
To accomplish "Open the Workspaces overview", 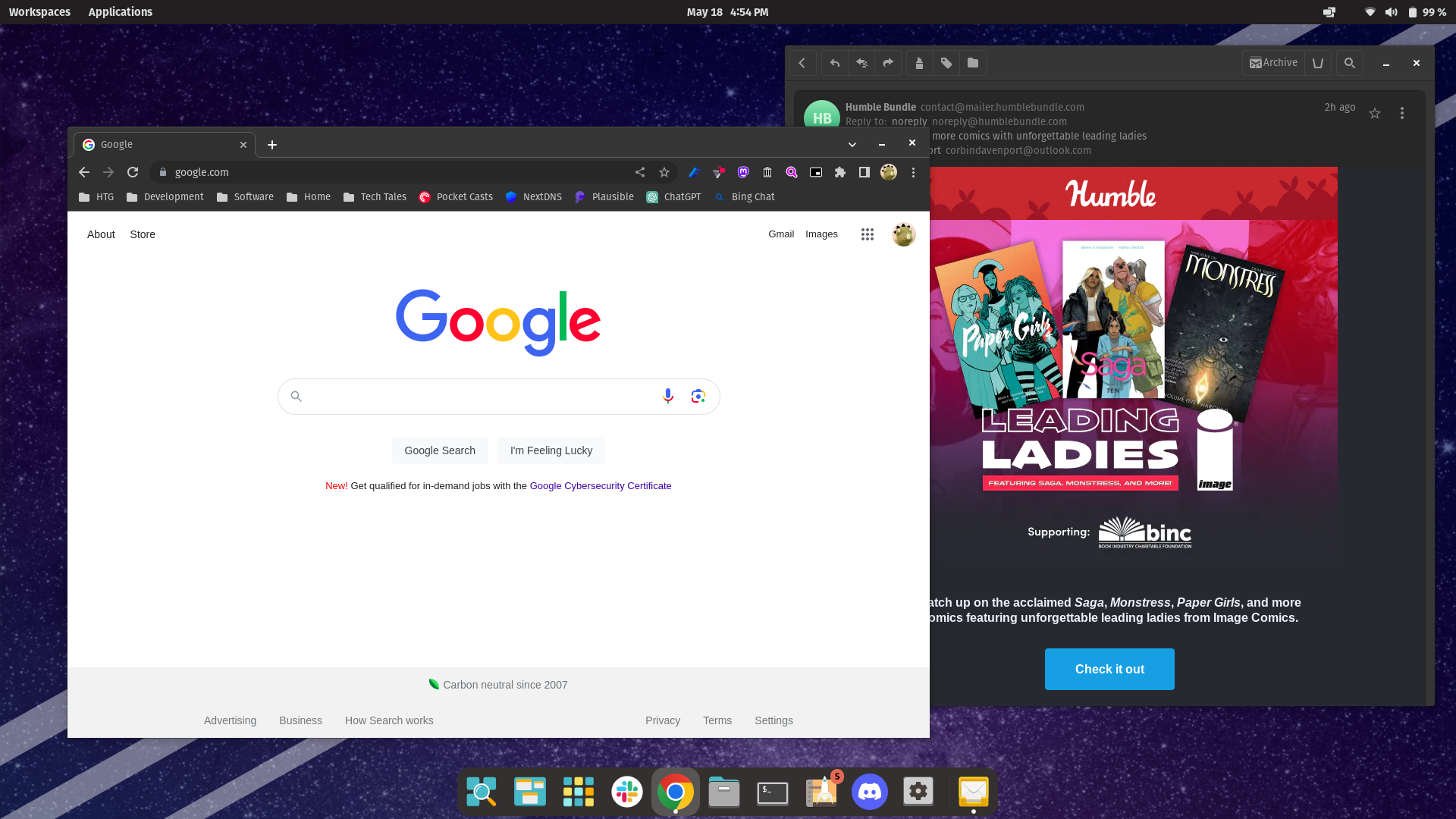I will coord(39,12).
